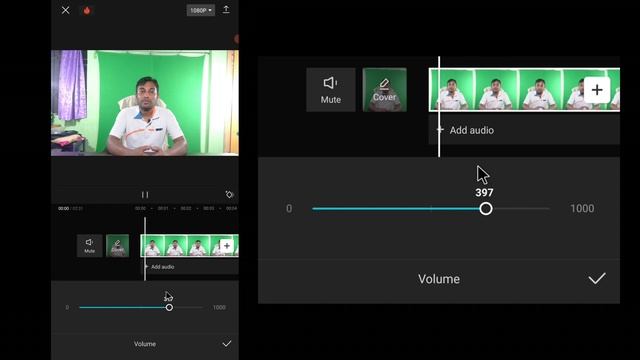
Task: Click the Volume label in the phone view
Action: pos(145,344)
